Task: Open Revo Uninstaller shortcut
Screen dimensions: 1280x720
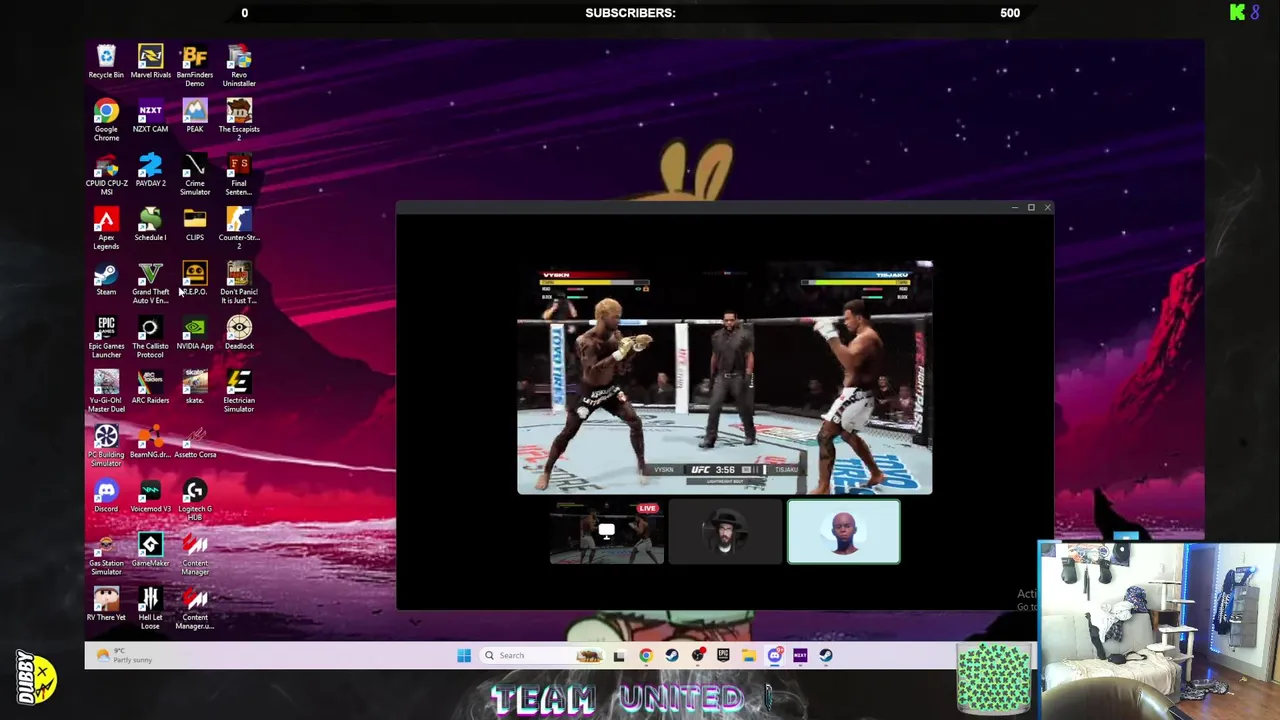Action: (239, 66)
